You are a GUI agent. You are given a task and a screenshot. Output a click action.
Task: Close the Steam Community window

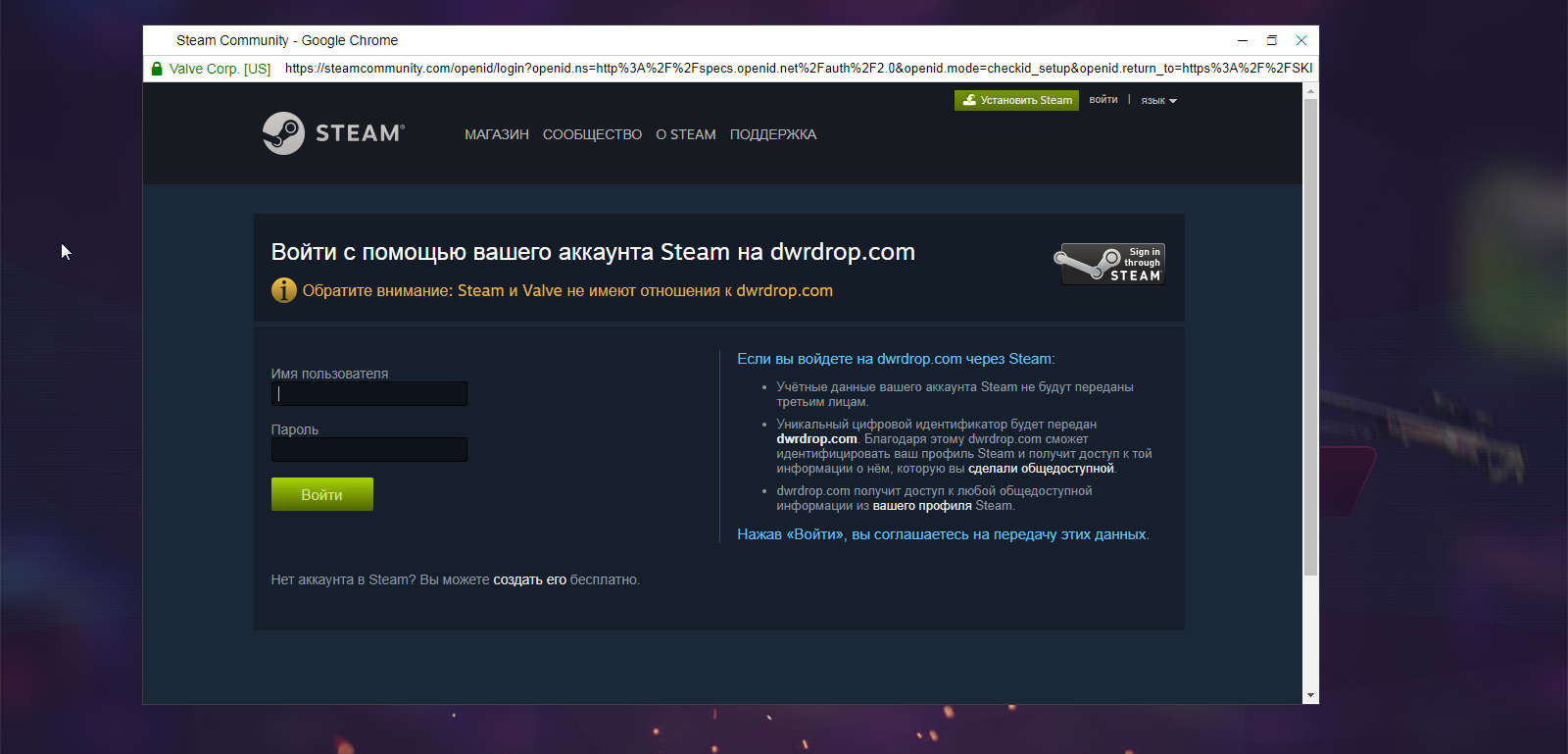click(x=1301, y=40)
